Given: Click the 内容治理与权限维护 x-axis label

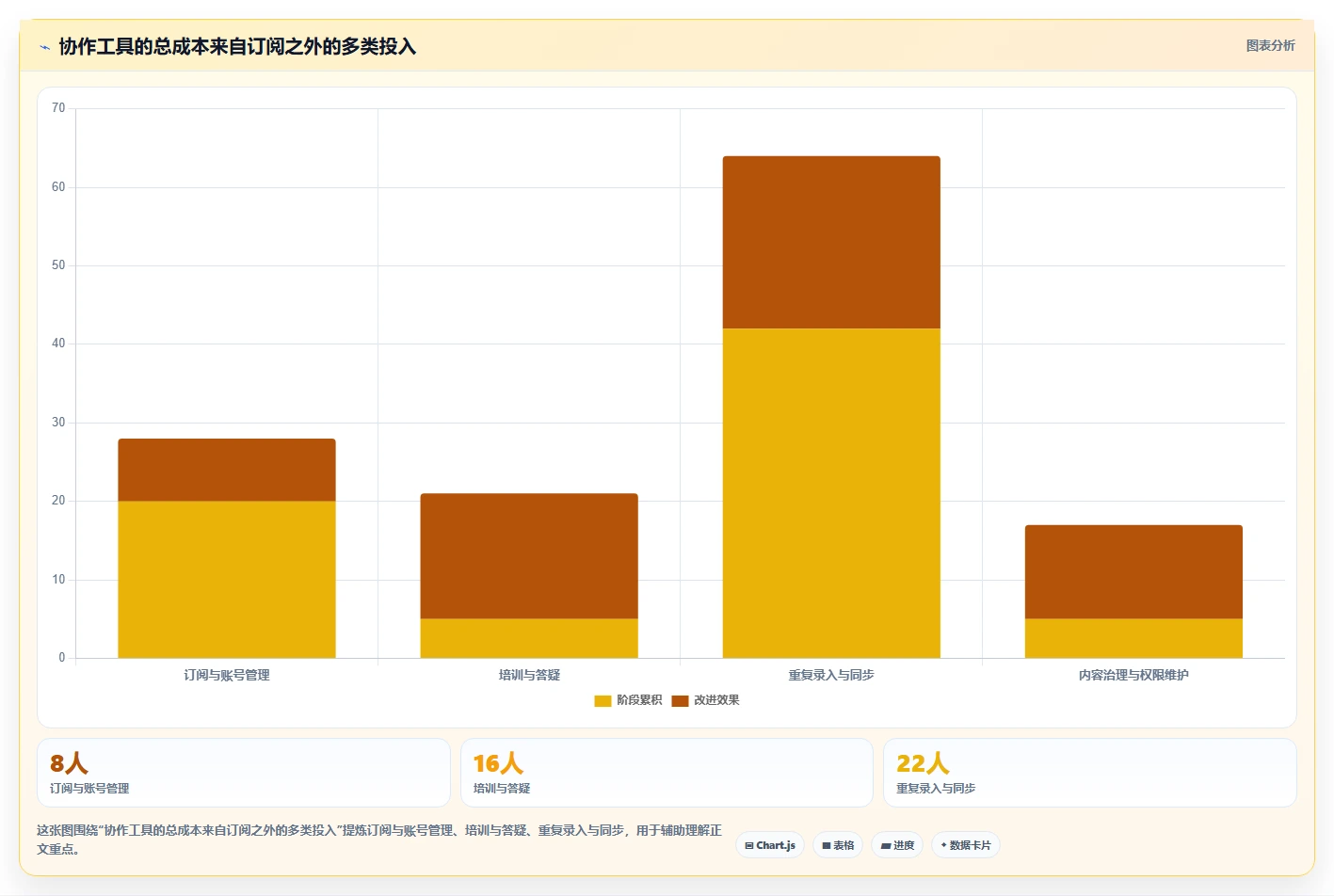Looking at the screenshot, I should coord(1133,675).
